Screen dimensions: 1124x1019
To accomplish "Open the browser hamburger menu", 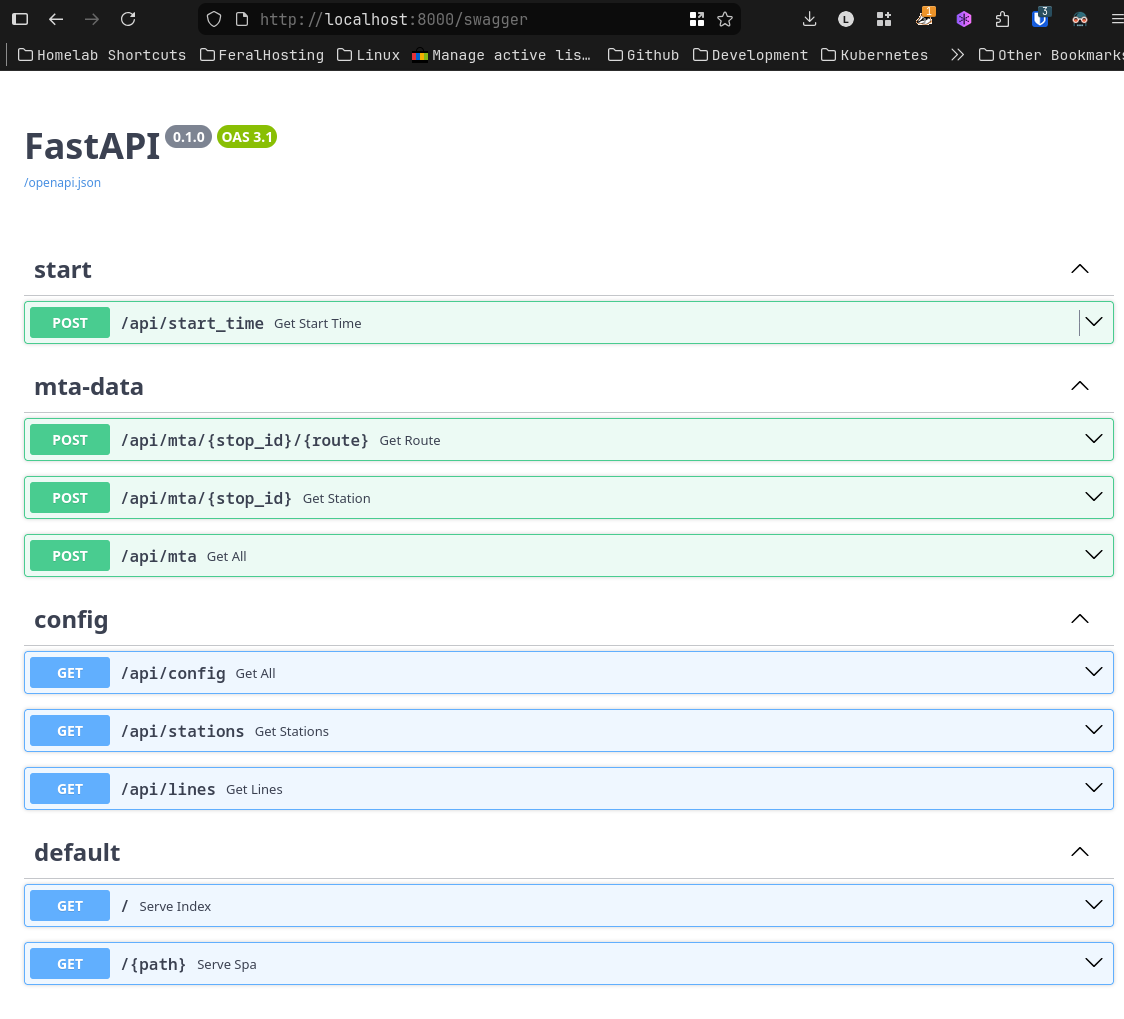I will tap(1117, 19).
